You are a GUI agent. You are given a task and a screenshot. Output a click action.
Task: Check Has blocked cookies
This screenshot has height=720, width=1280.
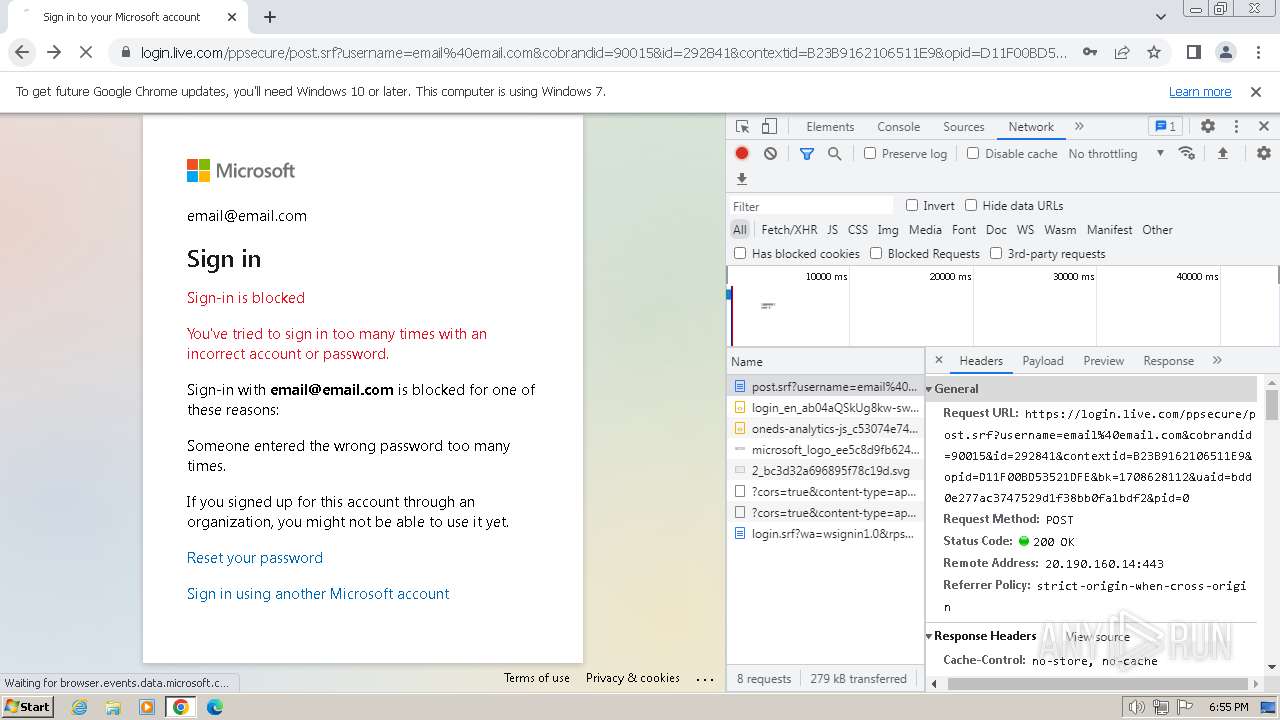(x=740, y=253)
